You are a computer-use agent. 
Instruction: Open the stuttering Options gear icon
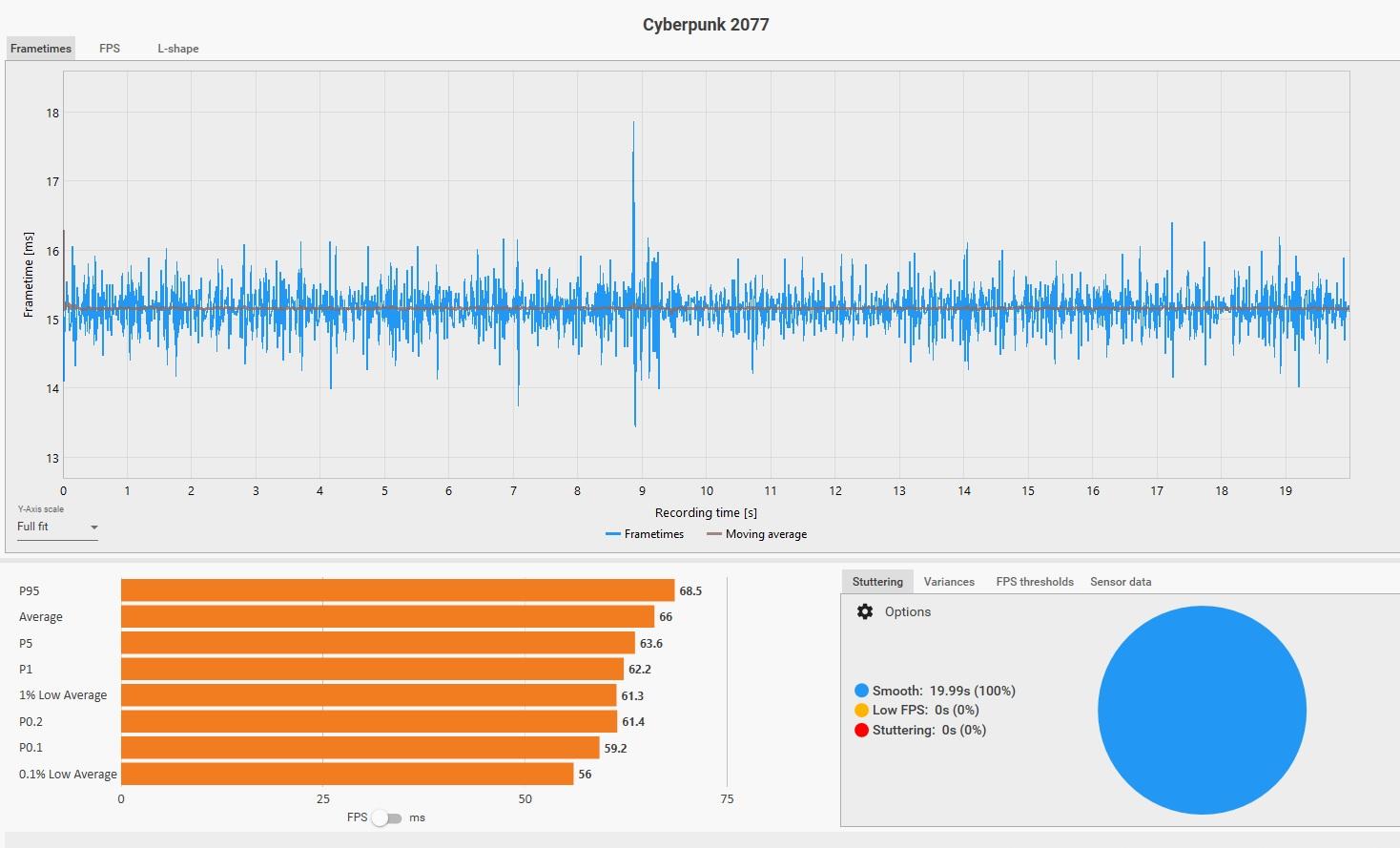[865, 611]
